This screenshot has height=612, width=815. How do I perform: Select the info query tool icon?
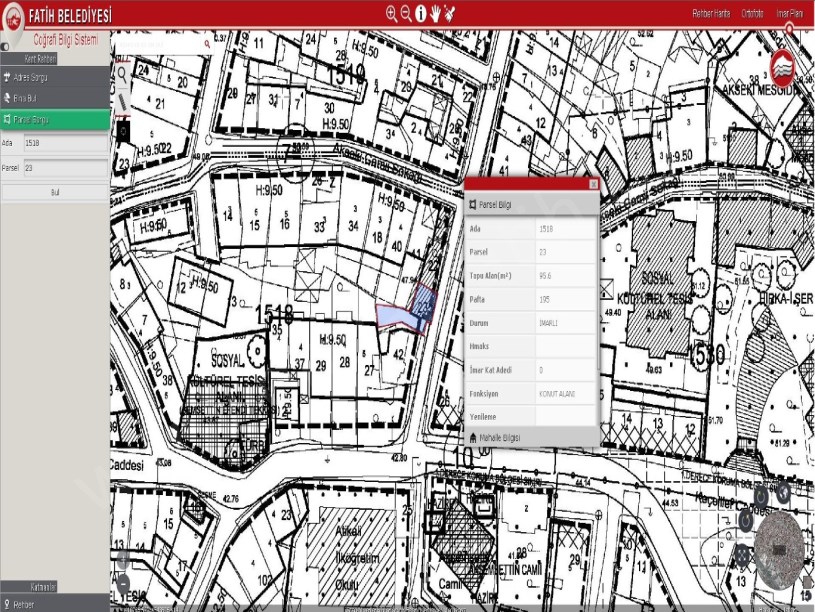421,14
